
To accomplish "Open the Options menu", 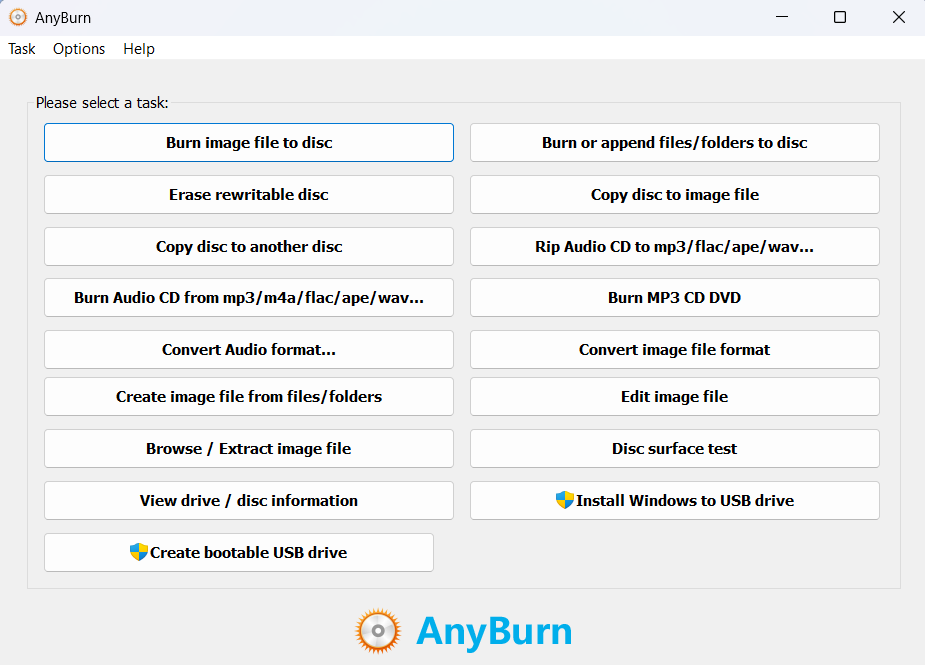I will 78,48.
